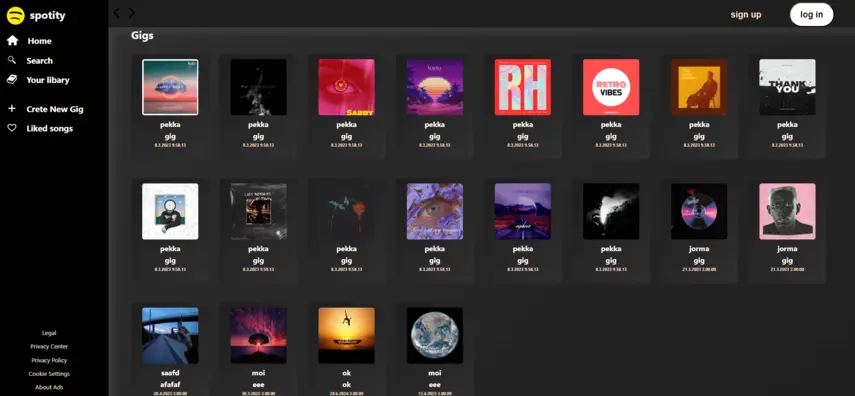Image resolution: width=855 pixels, height=396 pixels.
Task: Click the Home house icon
Action: pos(12,40)
